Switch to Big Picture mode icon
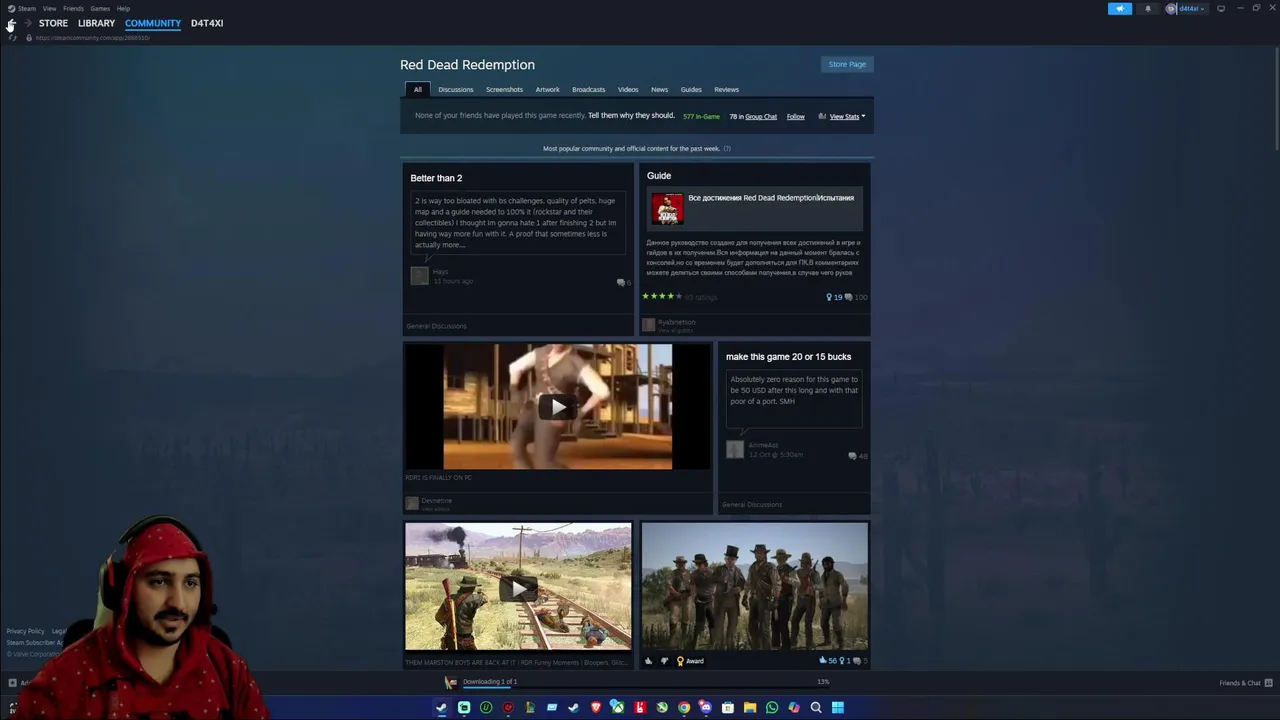This screenshot has height=720, width=1280. [x=1221, y=9]
